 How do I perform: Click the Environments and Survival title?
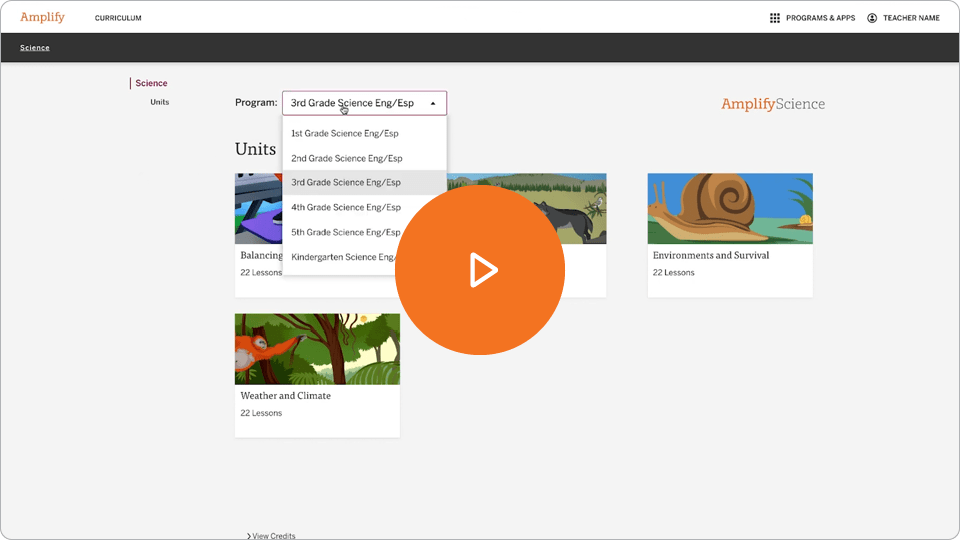711,255
